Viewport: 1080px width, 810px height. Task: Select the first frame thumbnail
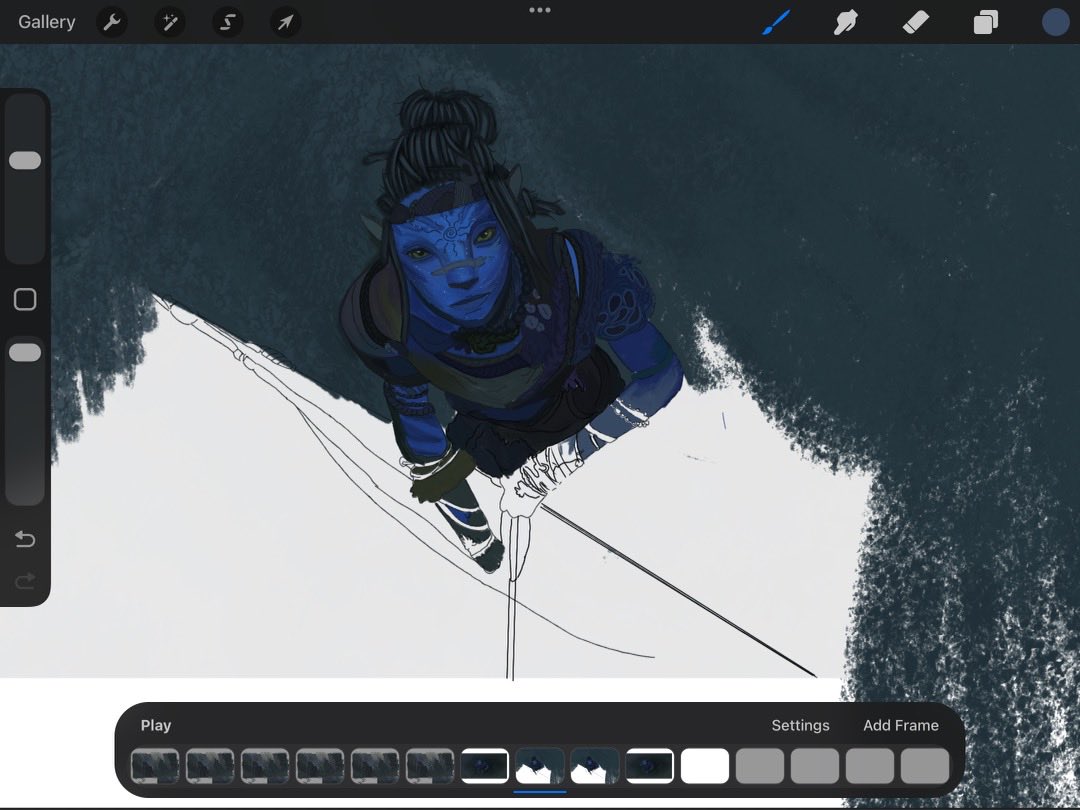(155, 766)
